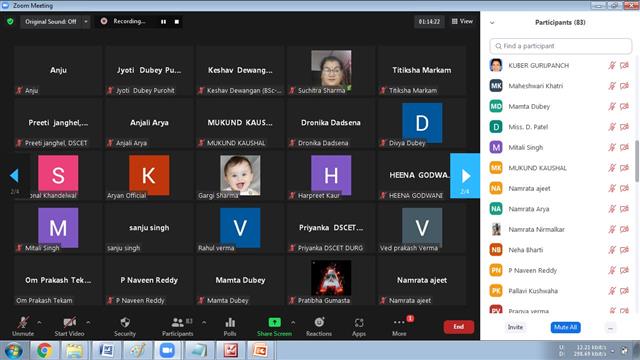Open Reactions menu

click(319, 327)
